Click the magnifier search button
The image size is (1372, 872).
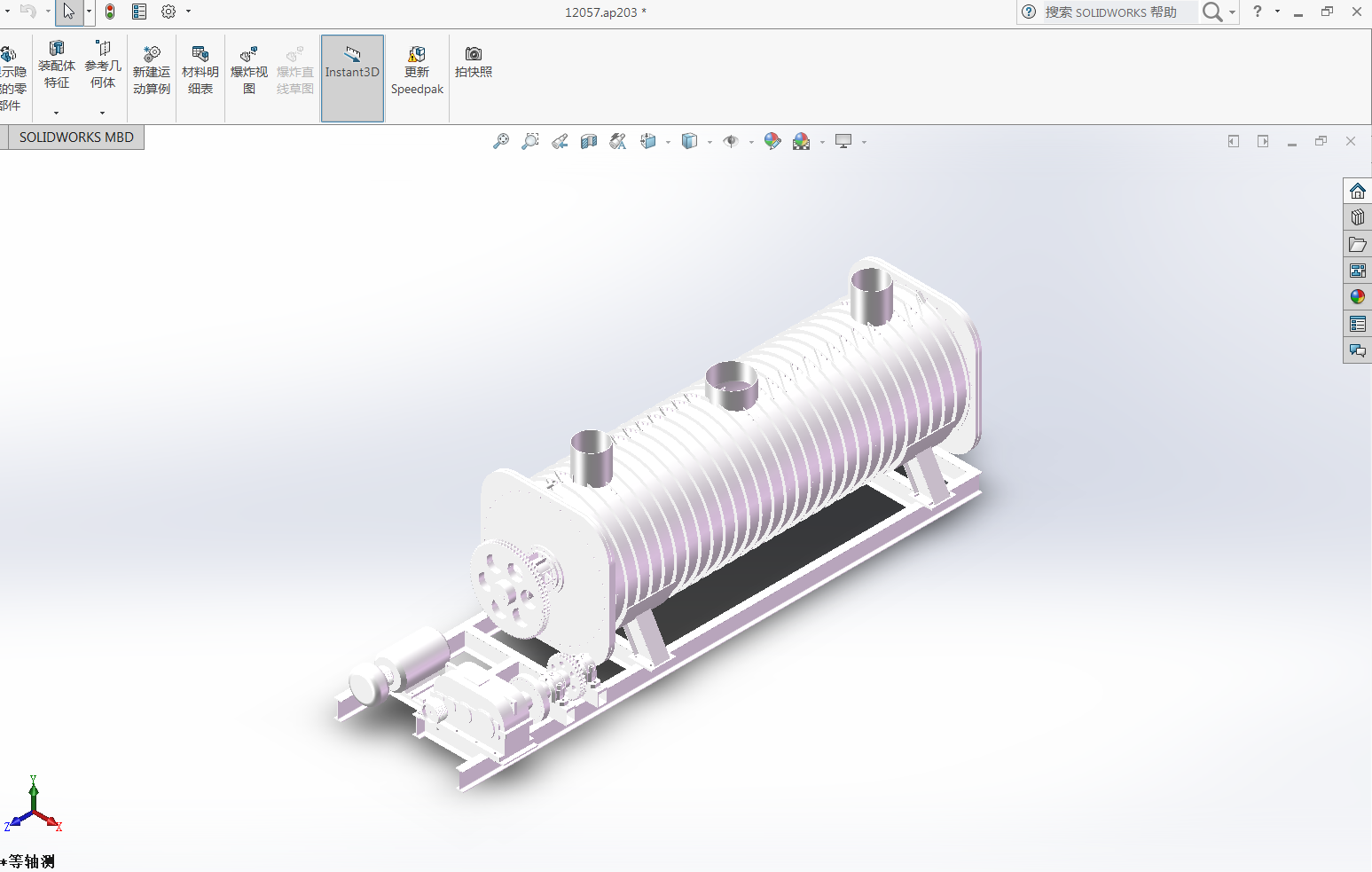[1212, 12]
